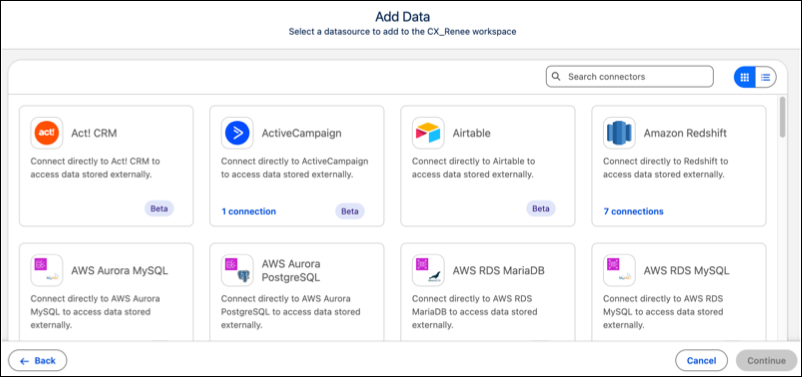Screen dimensions: 802x377
Task: Click the Cancel button
Action: 701,361
